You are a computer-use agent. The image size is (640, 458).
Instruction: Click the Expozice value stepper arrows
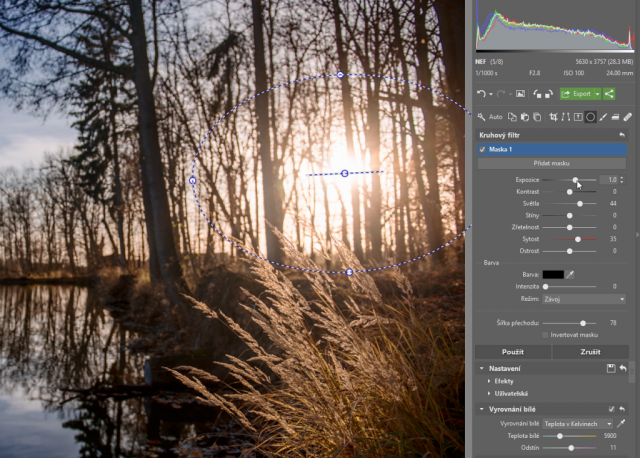point(622,180)
